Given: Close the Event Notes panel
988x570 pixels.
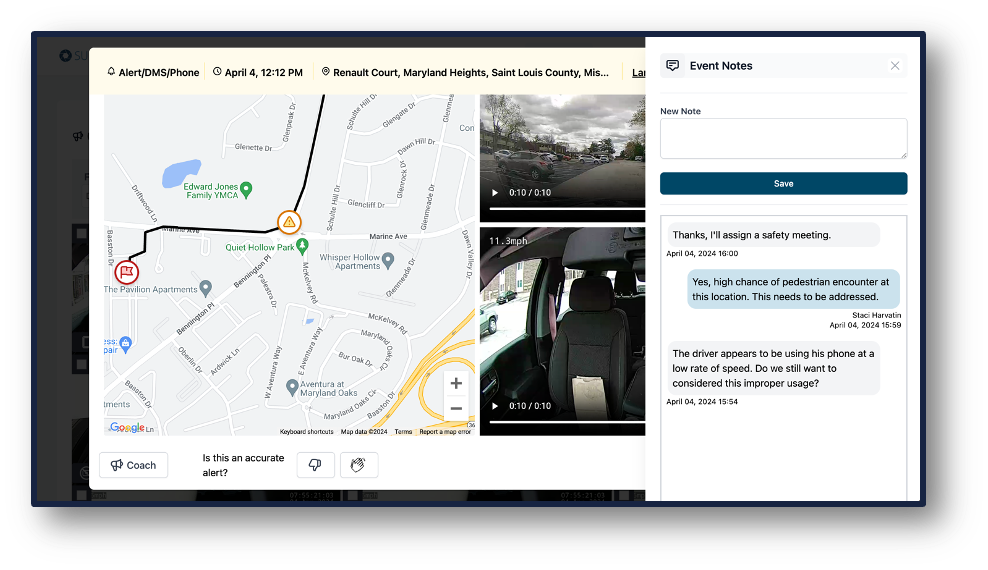Looking at the screenshot, I should click(x=895, y=66).
